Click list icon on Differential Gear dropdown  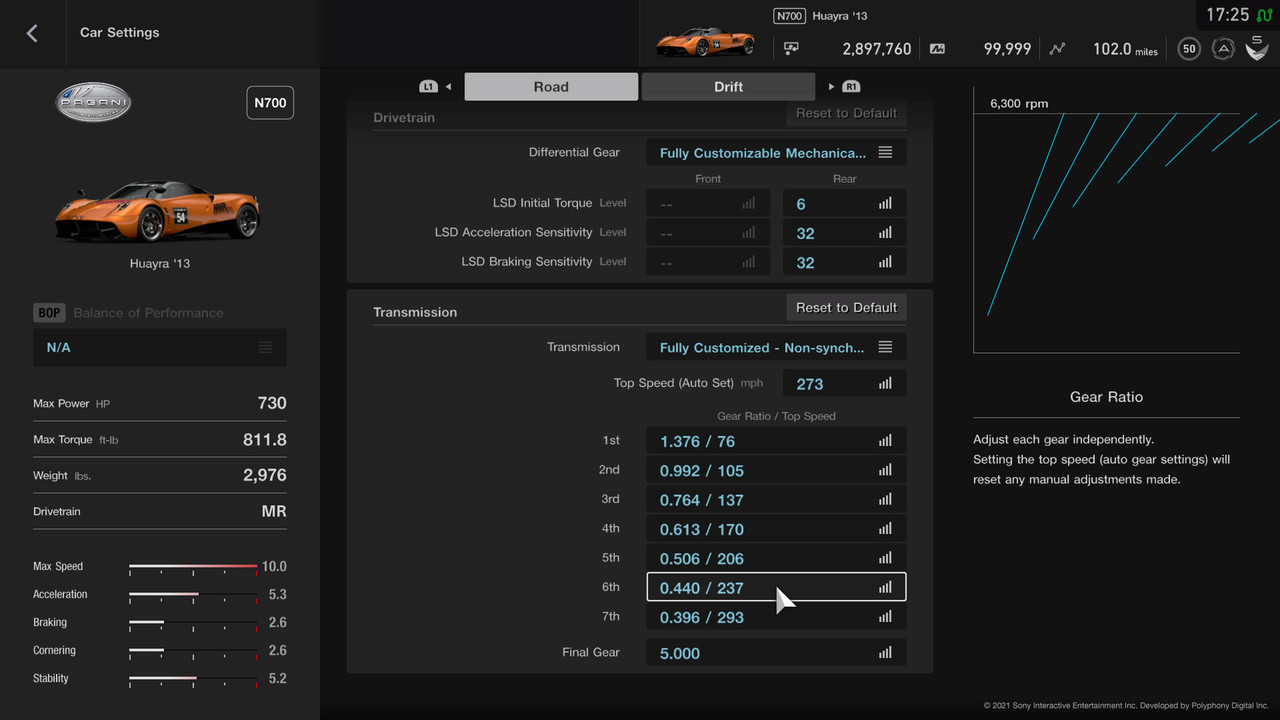tap(885, 153)
